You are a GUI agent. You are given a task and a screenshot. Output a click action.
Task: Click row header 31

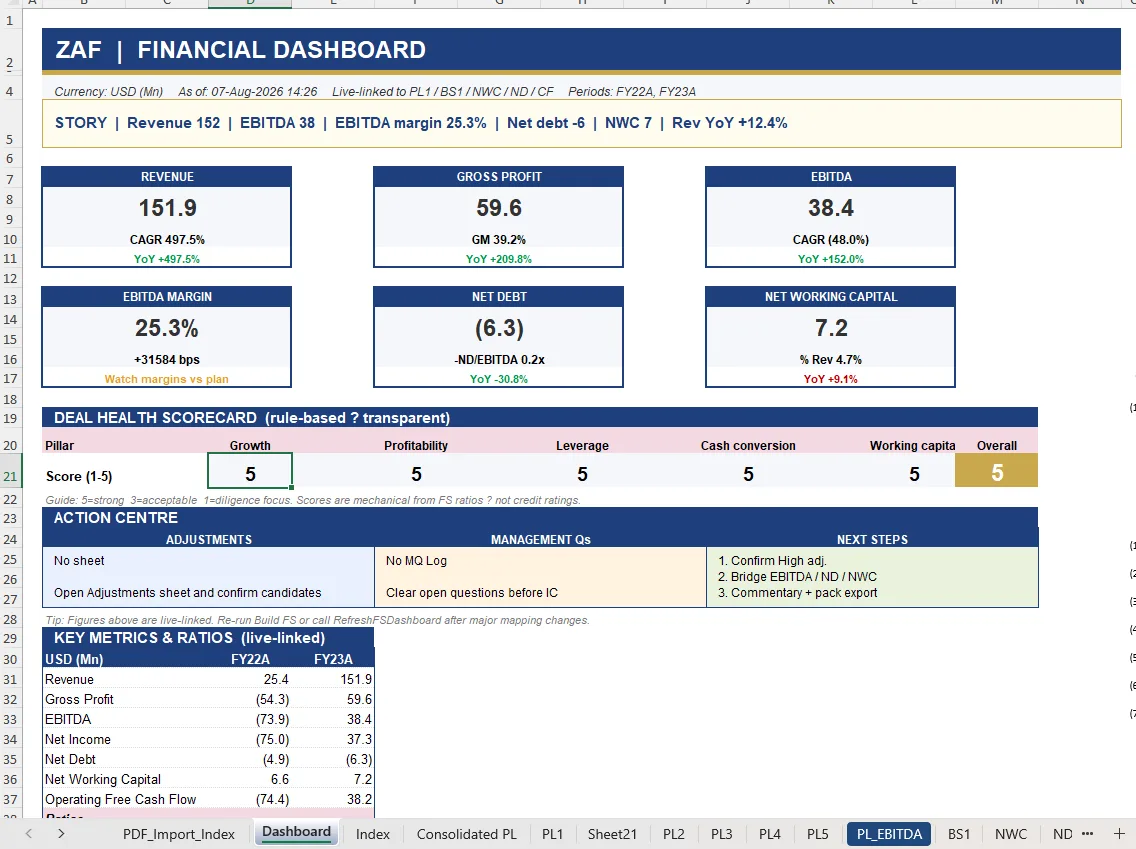coord(10,679)
